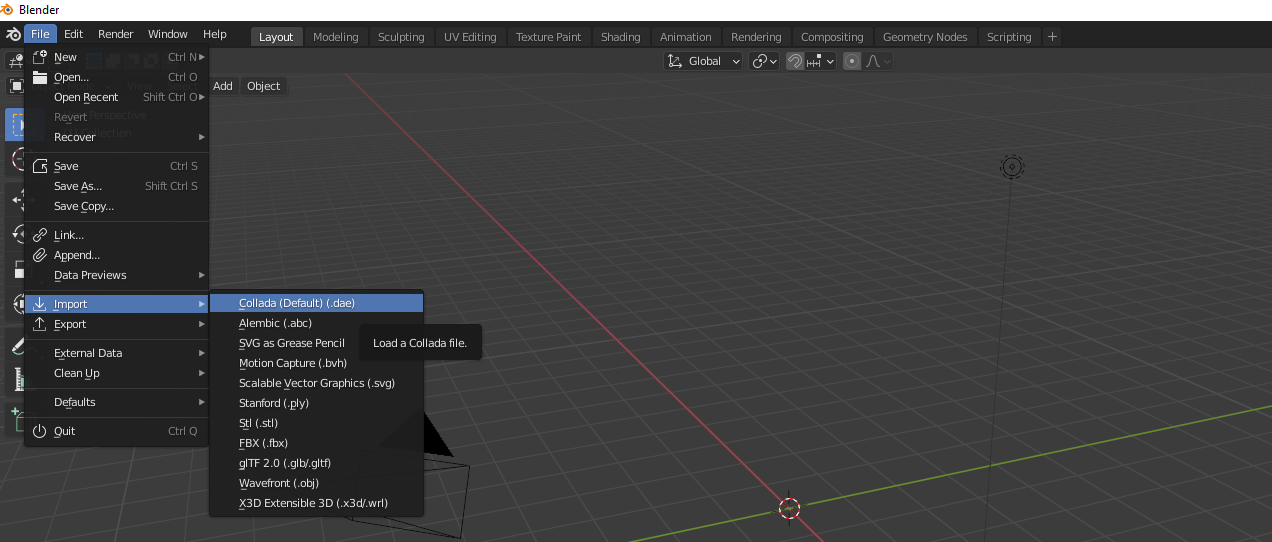Expand the Clean Up submenu

point(116,373)
